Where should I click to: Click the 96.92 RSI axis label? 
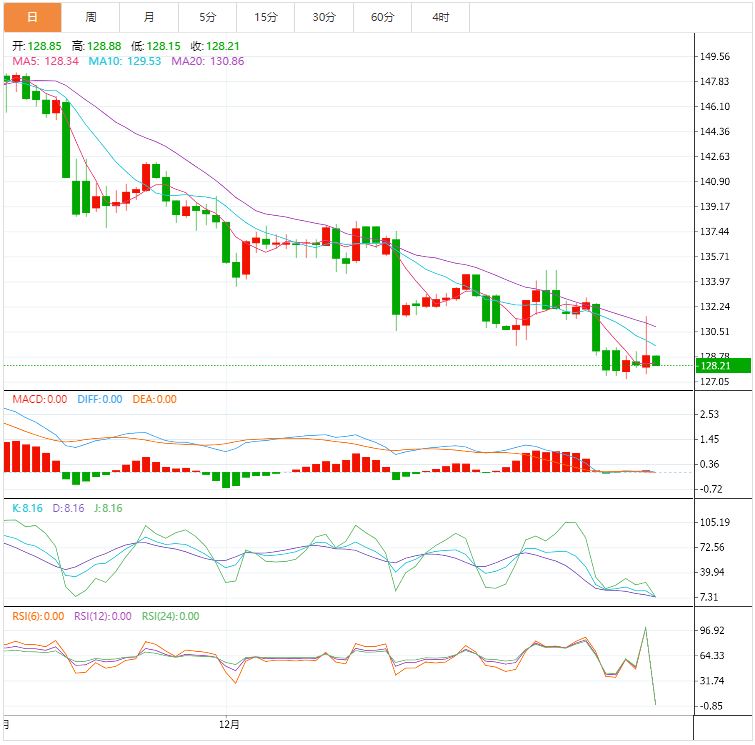coord(712,630)
